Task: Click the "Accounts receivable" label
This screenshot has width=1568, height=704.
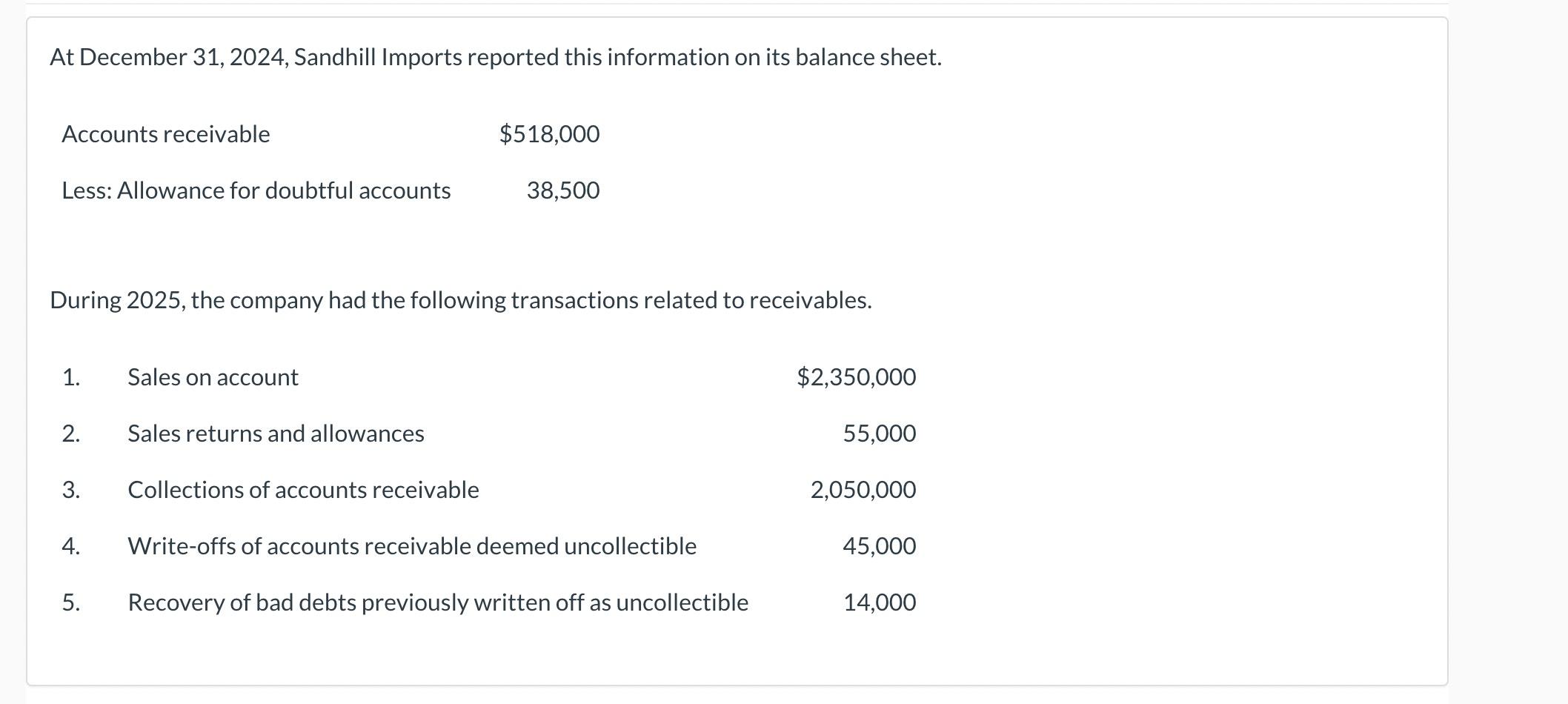Action: point(165,134)
